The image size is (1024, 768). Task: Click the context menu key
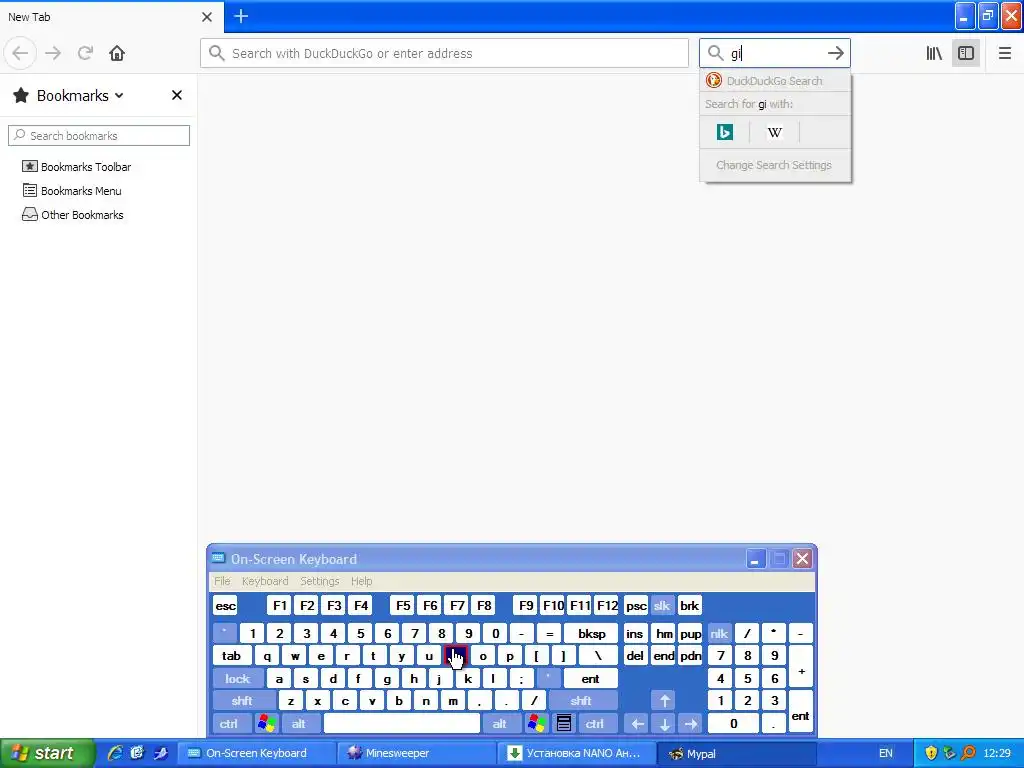pyautogui.click(x=564, y=724)
